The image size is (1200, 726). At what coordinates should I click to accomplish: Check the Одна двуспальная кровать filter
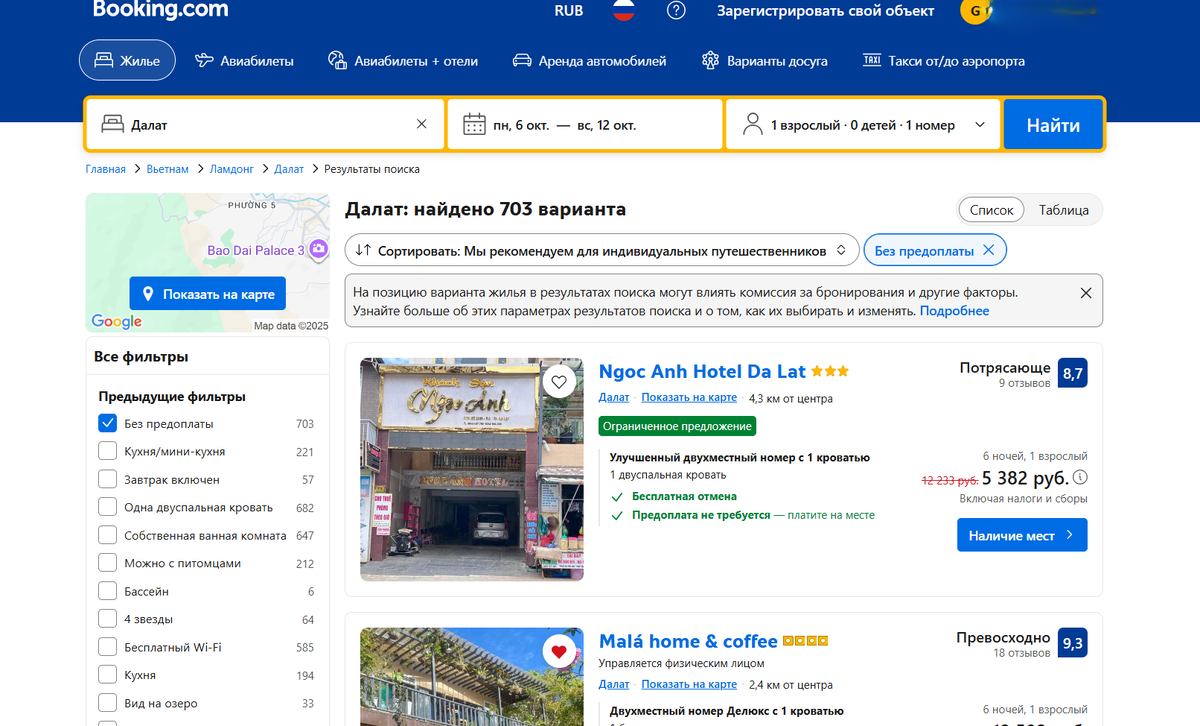108,507
